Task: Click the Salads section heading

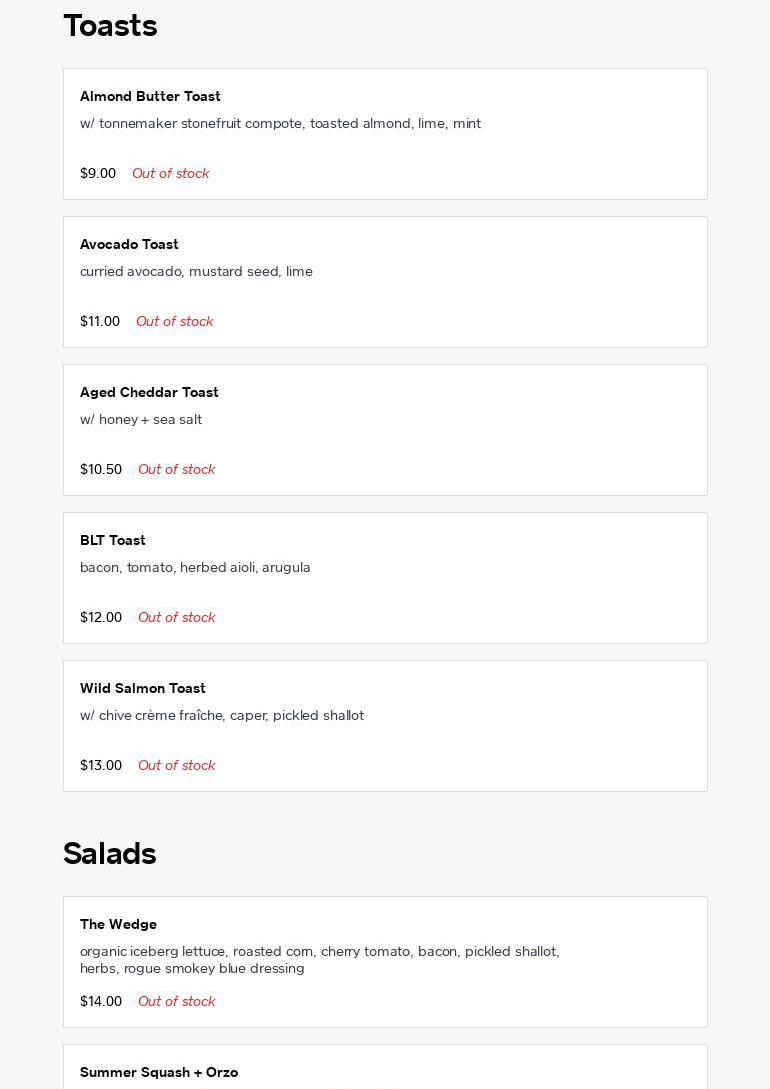Action: coord(110,854)
